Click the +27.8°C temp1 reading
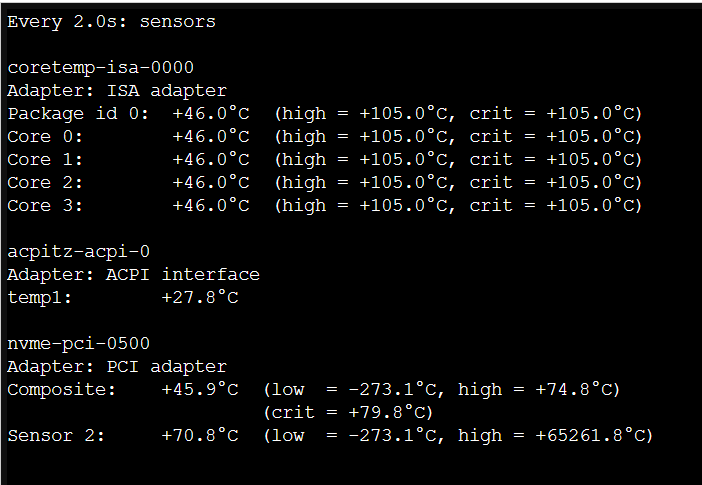The height and width of the screenshot is (485, 702). click(x=200, y=297)
